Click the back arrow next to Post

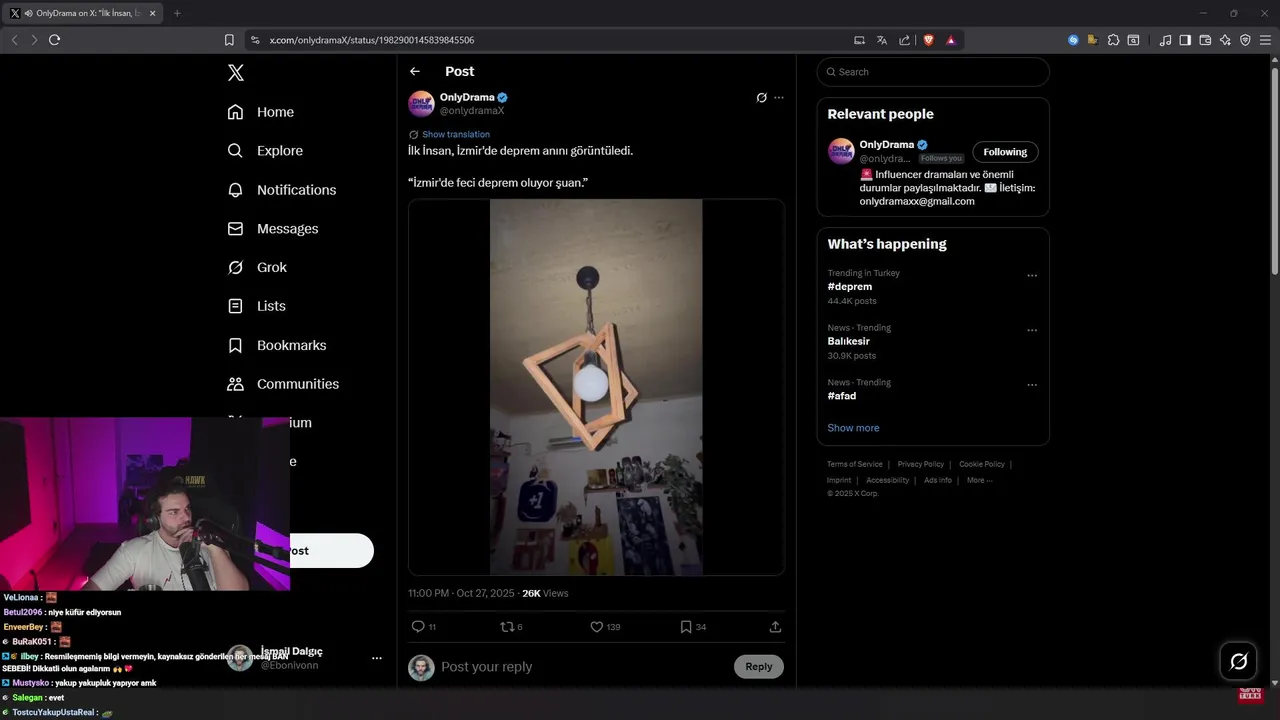(415, 71)
